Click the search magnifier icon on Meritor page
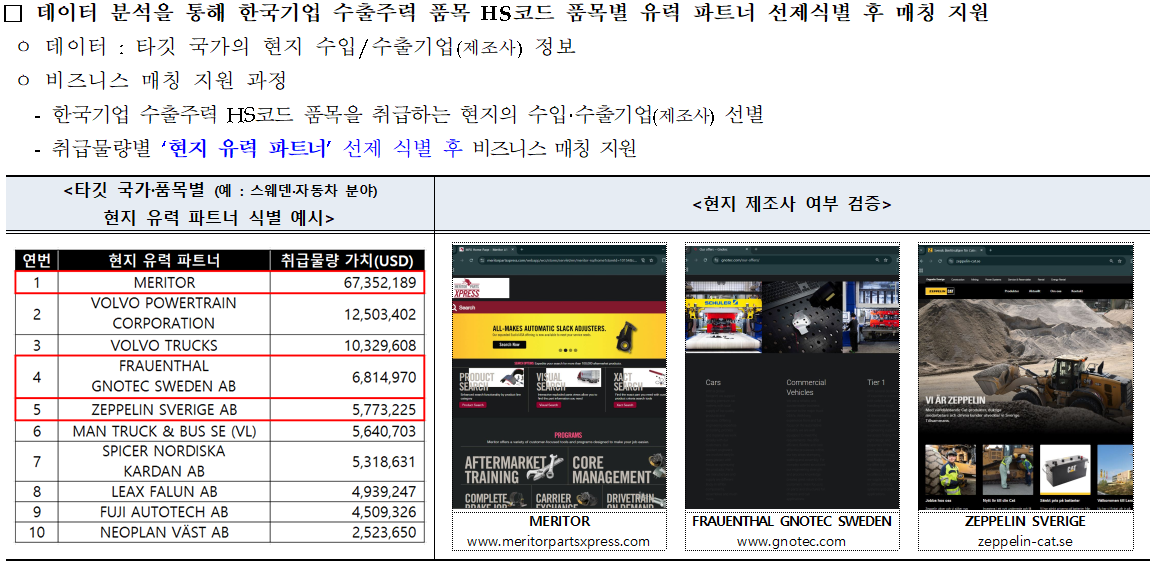The height and width of the screenshot is (569, 1157). coord(454,308)
